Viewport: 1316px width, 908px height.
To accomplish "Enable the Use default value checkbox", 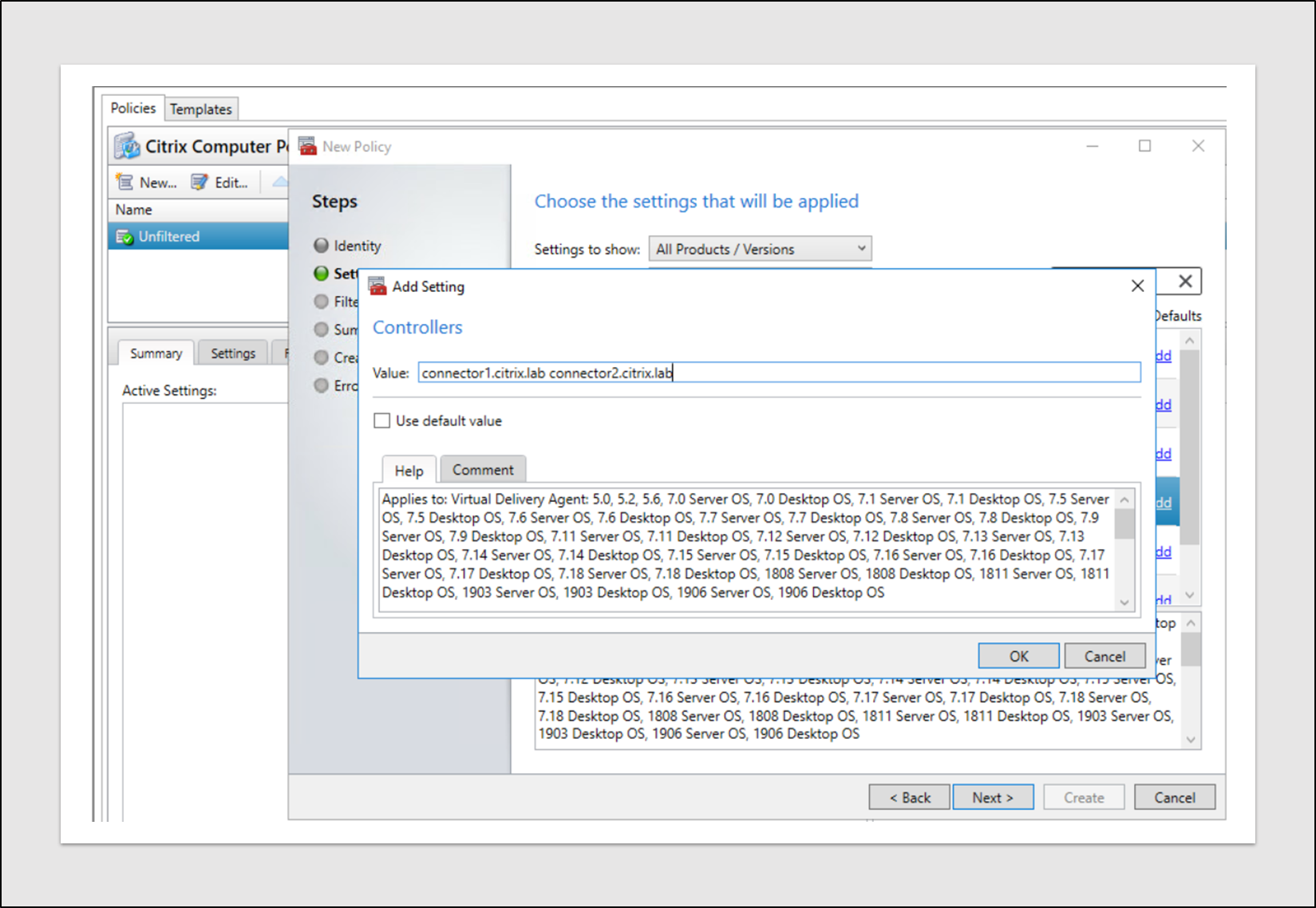I will point(382,420).
